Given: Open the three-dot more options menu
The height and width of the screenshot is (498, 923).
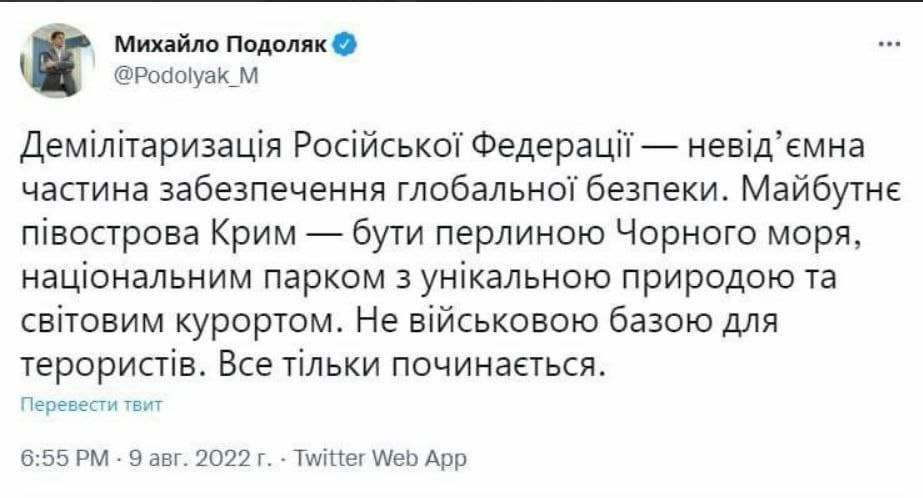Looking at the screenshot, I should click(x=886, y=45).
